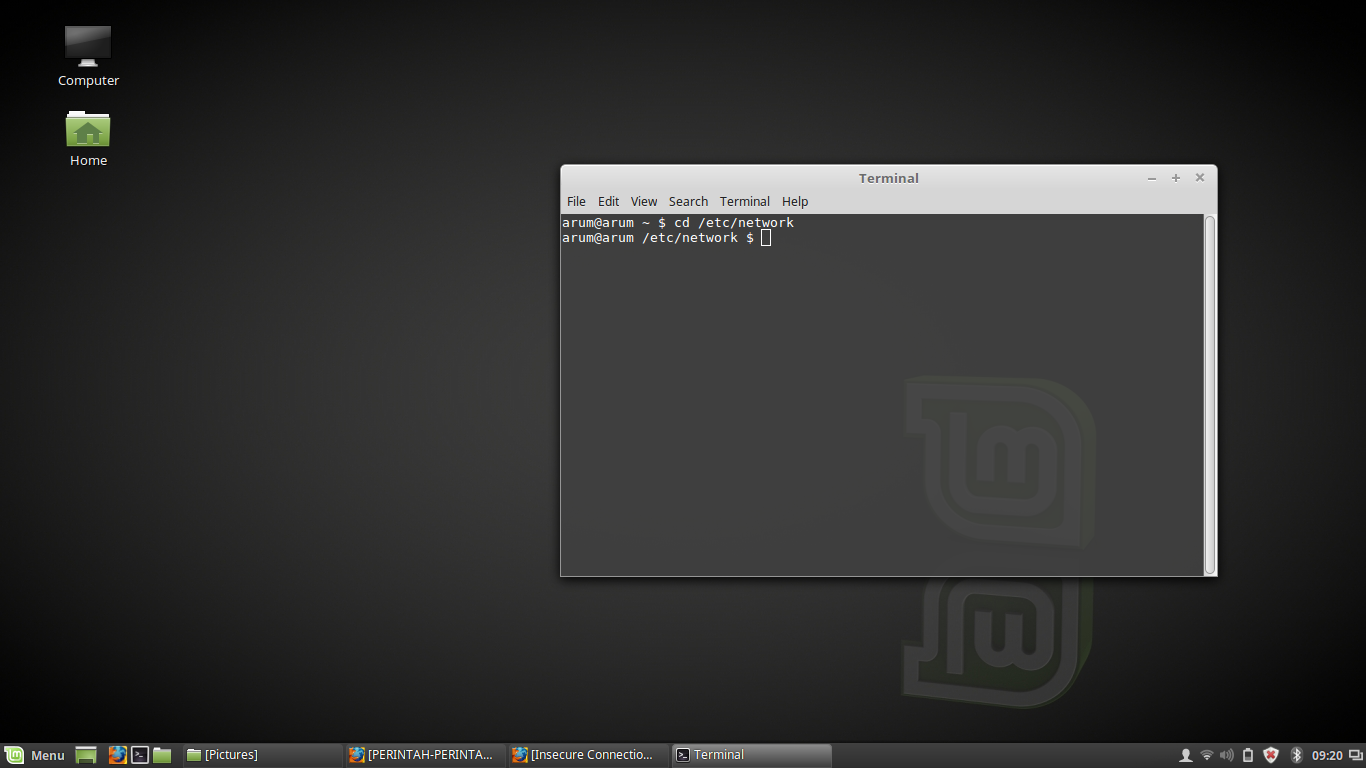The width and height of the screenshot is (1366, 768).
Task: Open the Help menu in Terminal
Action: click(x=795, y=201)
